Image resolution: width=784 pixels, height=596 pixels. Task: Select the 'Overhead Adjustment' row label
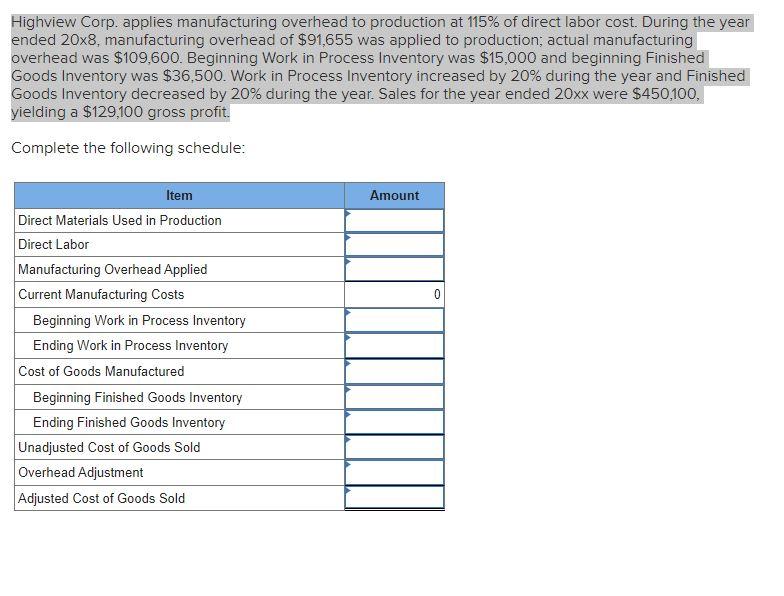[x=81, y=472]
